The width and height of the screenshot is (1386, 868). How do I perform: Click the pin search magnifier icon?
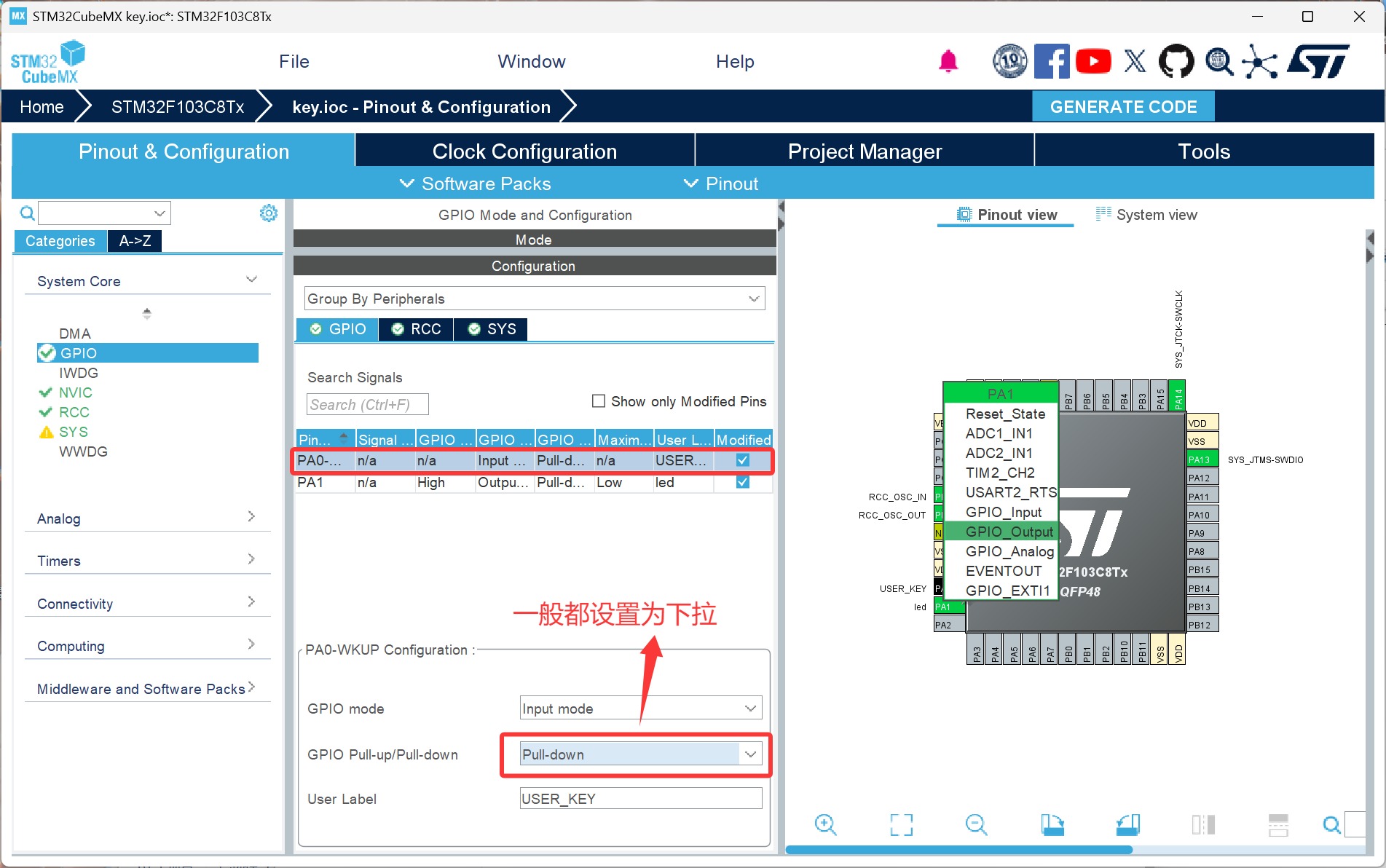[1331, 824]
